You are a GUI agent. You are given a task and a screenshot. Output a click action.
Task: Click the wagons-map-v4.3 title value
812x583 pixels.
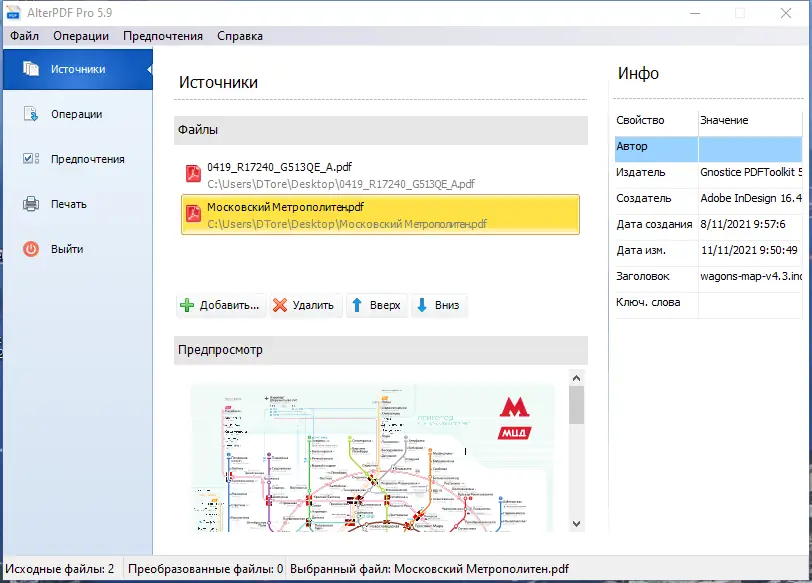(750, 276)
